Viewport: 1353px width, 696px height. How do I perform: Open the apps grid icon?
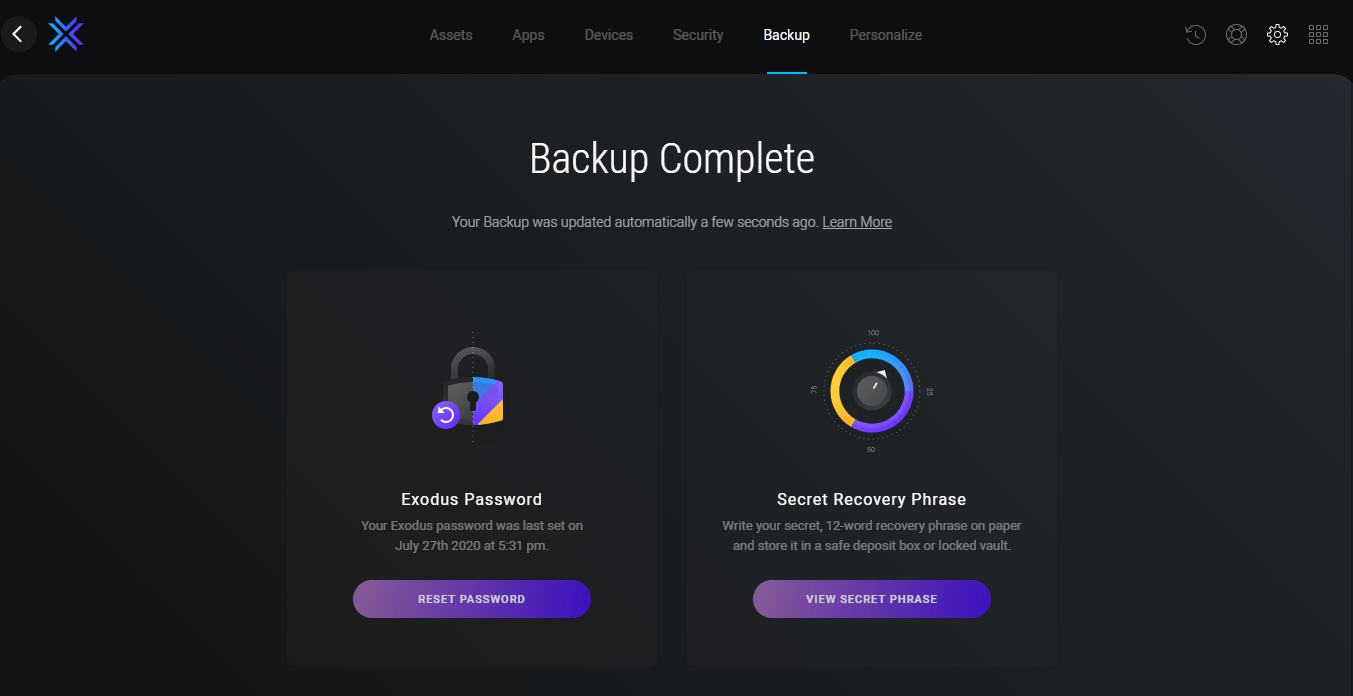(x=1318, y=35)
